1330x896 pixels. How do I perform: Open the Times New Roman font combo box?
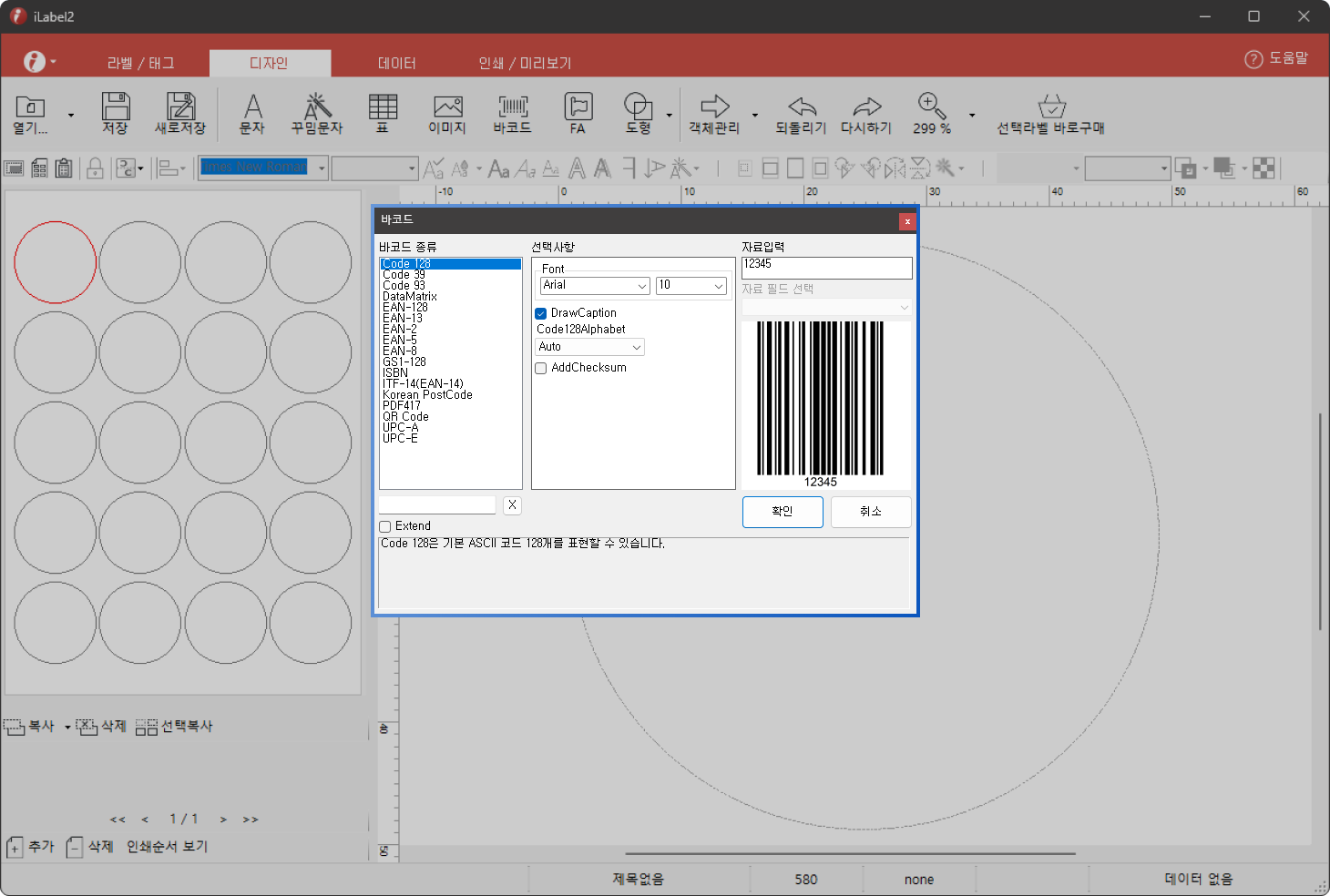pos(263,168)
